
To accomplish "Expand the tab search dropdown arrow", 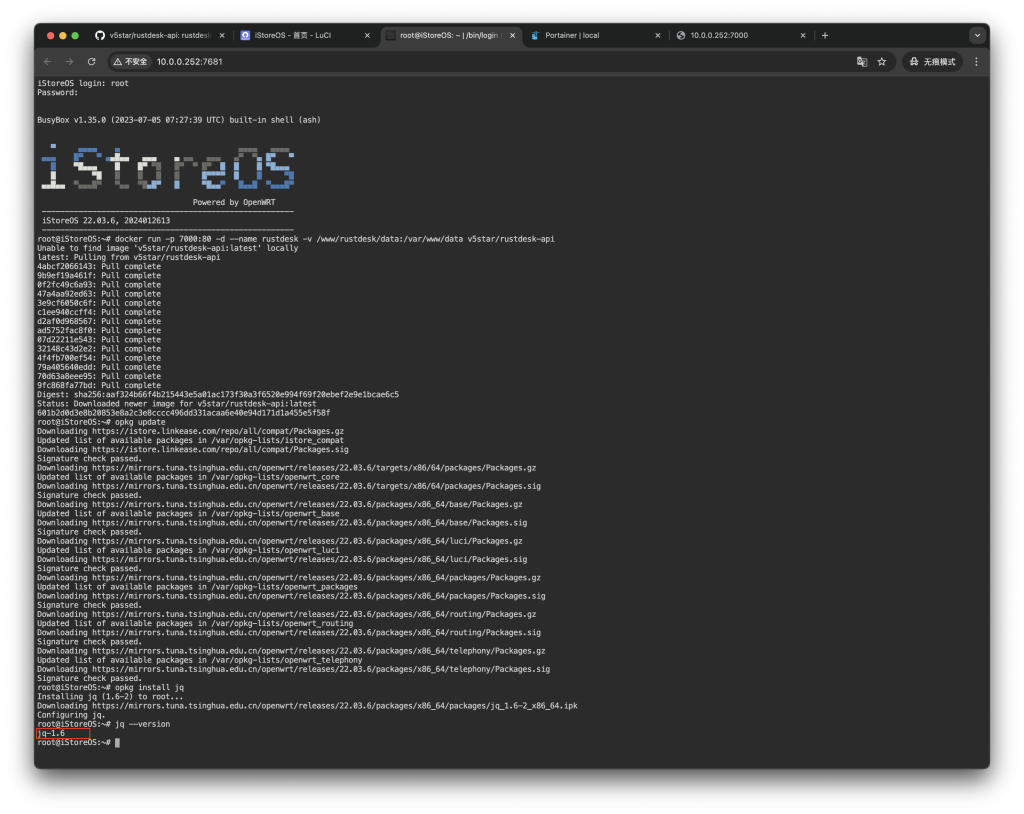I will coord(976,35).
